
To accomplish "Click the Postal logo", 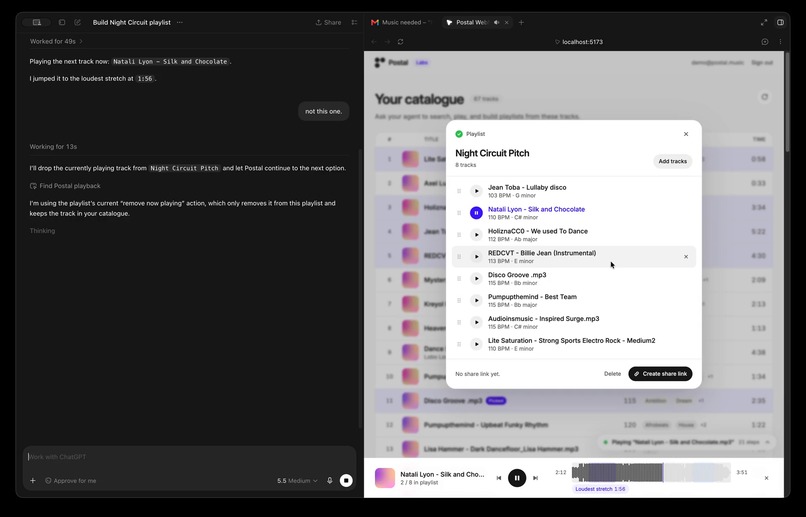I will (391, 63).
